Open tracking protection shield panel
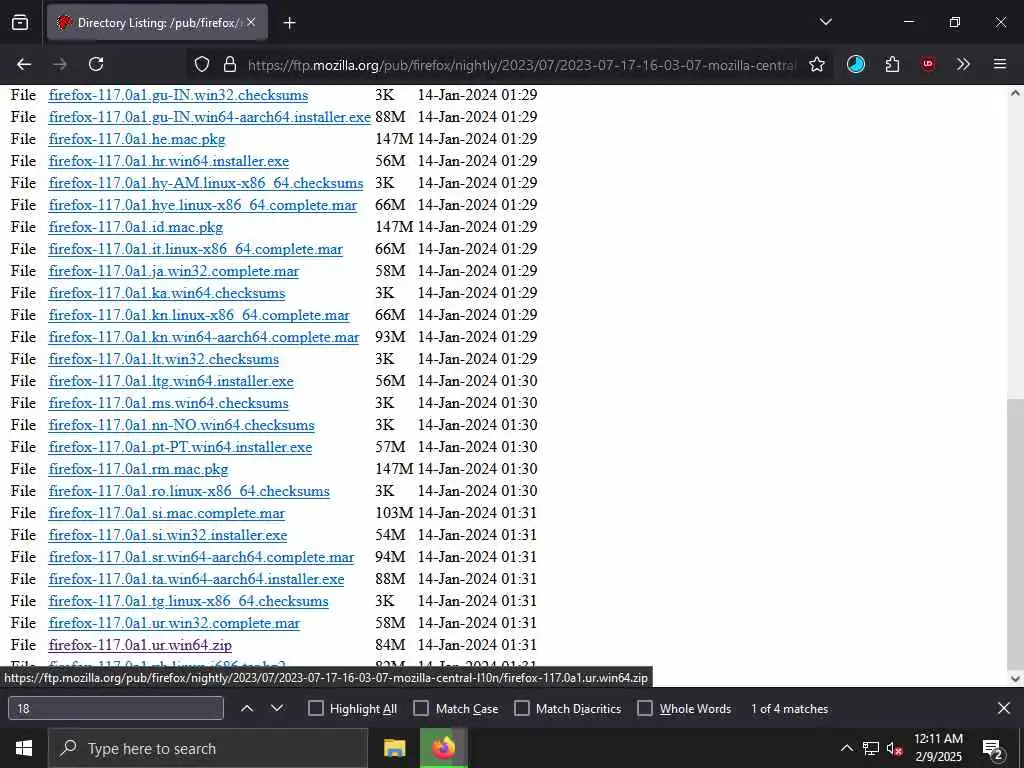This screenshot has height=768, width=1024. pyautogui.click(x=202, y=64)
